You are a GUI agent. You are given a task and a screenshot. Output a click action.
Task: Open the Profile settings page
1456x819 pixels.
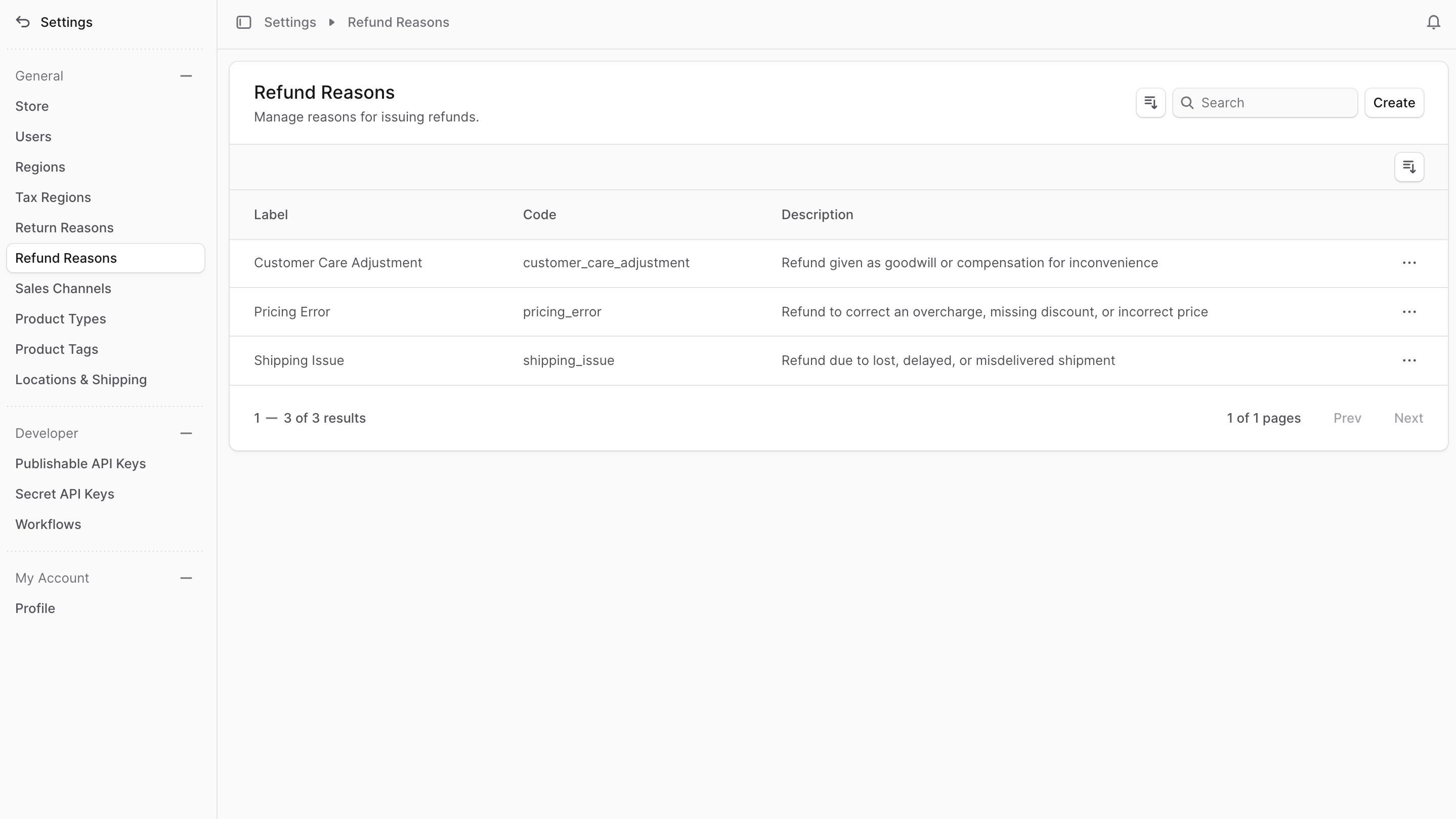pyautogui.click(x=34, y=608)
